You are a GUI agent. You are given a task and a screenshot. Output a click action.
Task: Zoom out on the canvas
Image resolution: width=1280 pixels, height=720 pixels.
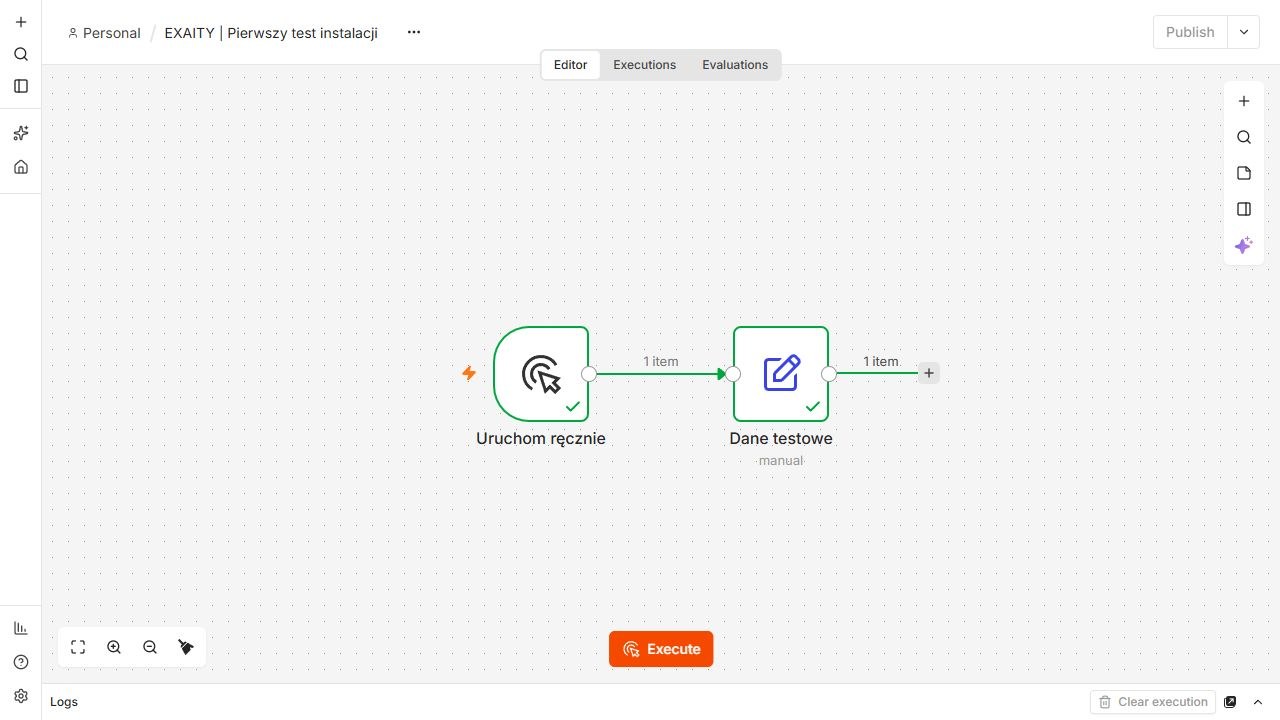[150, 647]
